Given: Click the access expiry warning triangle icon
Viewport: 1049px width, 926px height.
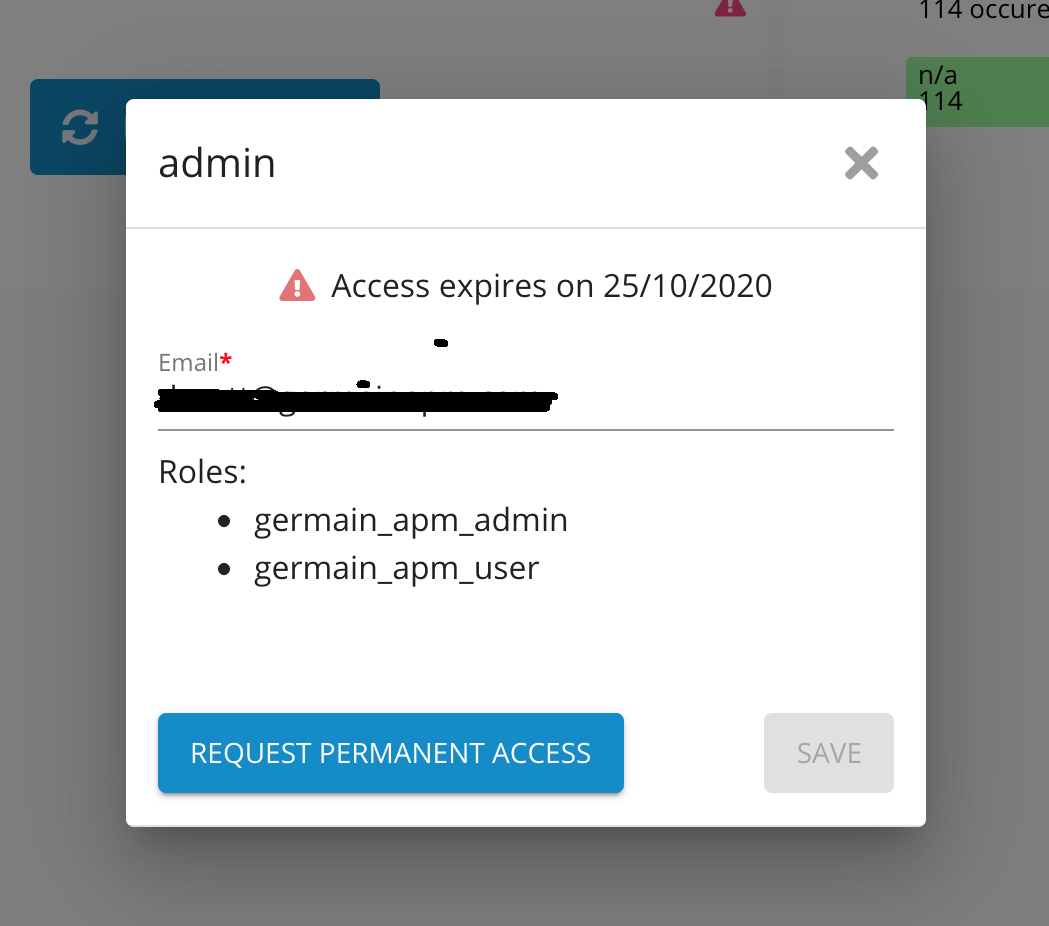Looking at the screenshot, I should click(x=298, y=287).
